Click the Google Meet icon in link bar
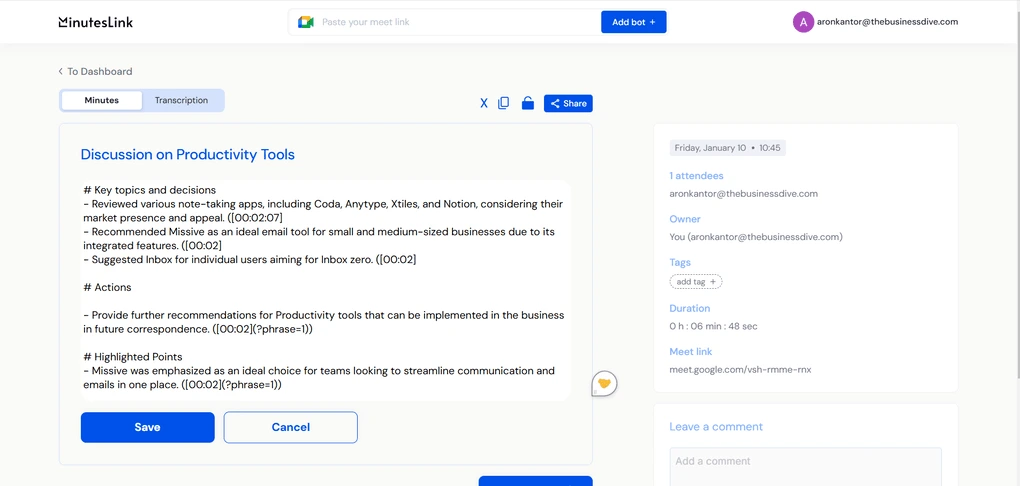The height and width of the screenshot is (486, 1020). 306,22
